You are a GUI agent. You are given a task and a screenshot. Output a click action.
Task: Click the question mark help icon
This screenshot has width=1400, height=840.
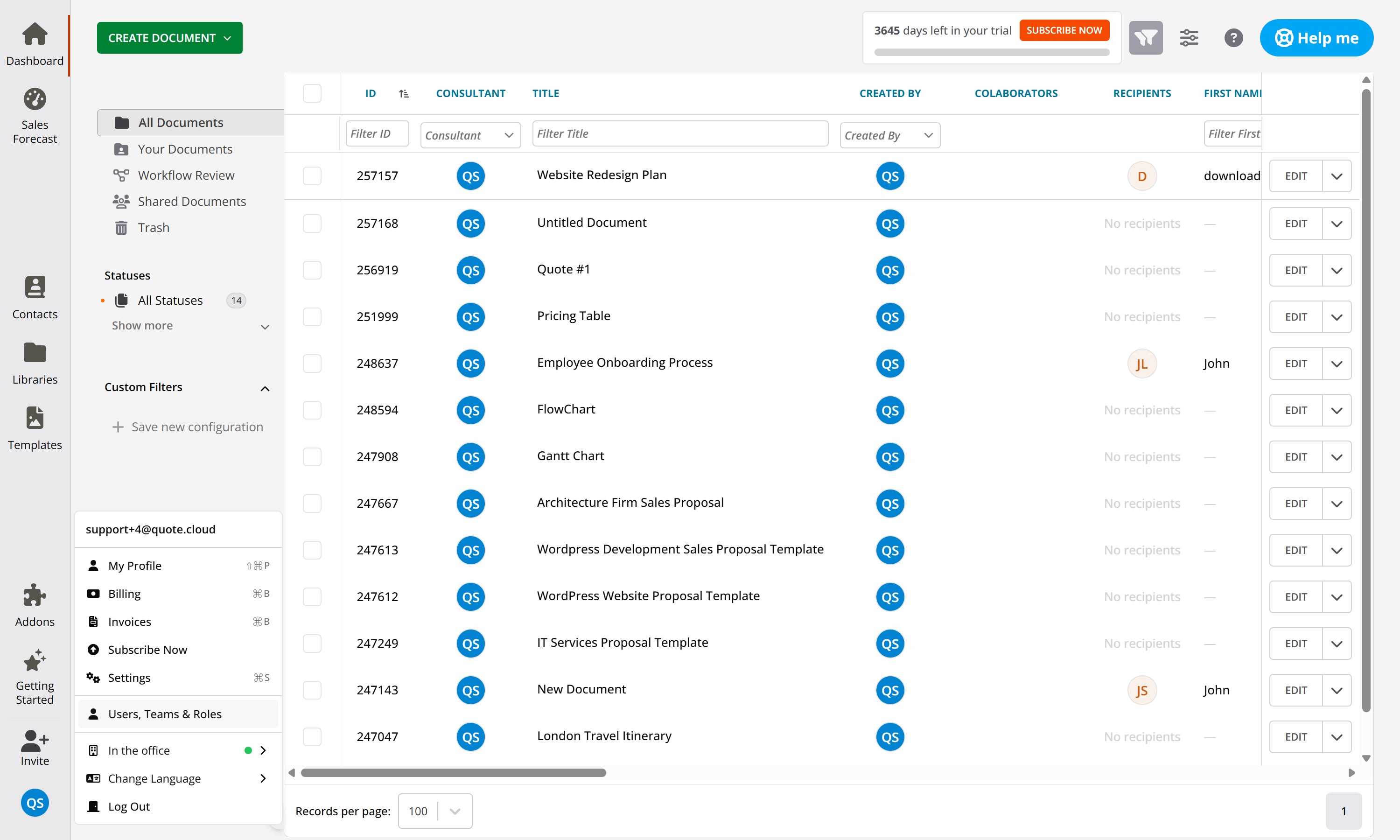[x=1233, y=38]
